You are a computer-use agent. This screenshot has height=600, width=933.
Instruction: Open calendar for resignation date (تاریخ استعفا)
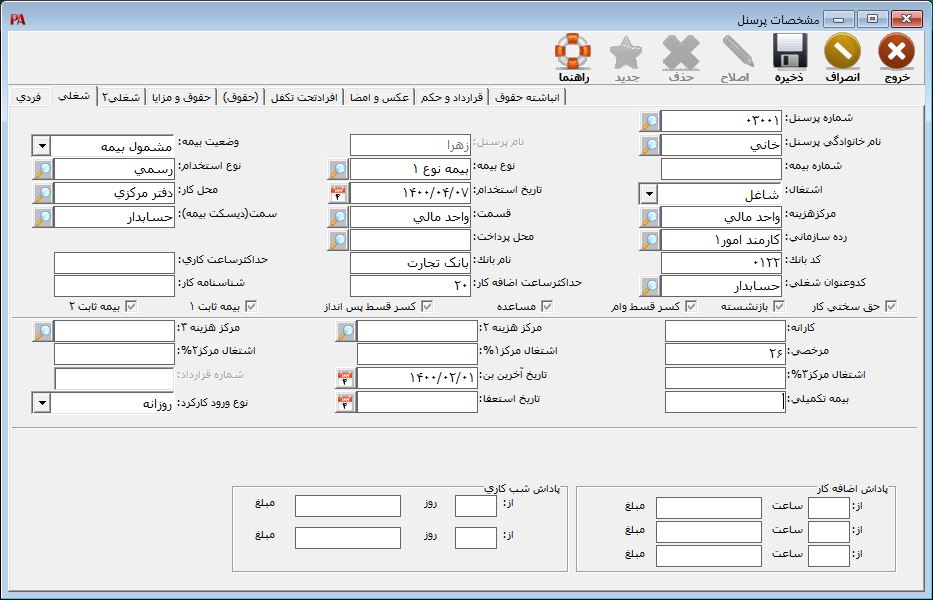[x=345, y=402]
